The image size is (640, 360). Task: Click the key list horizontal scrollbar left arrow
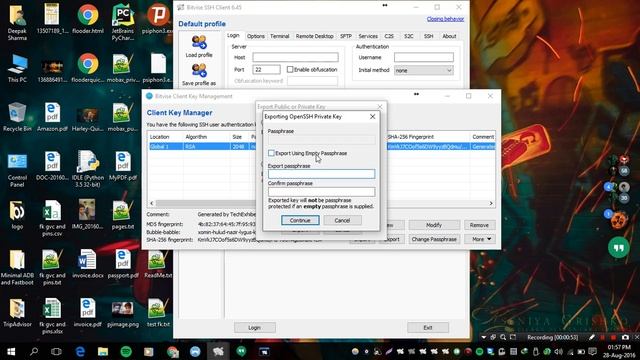[152, 203]
